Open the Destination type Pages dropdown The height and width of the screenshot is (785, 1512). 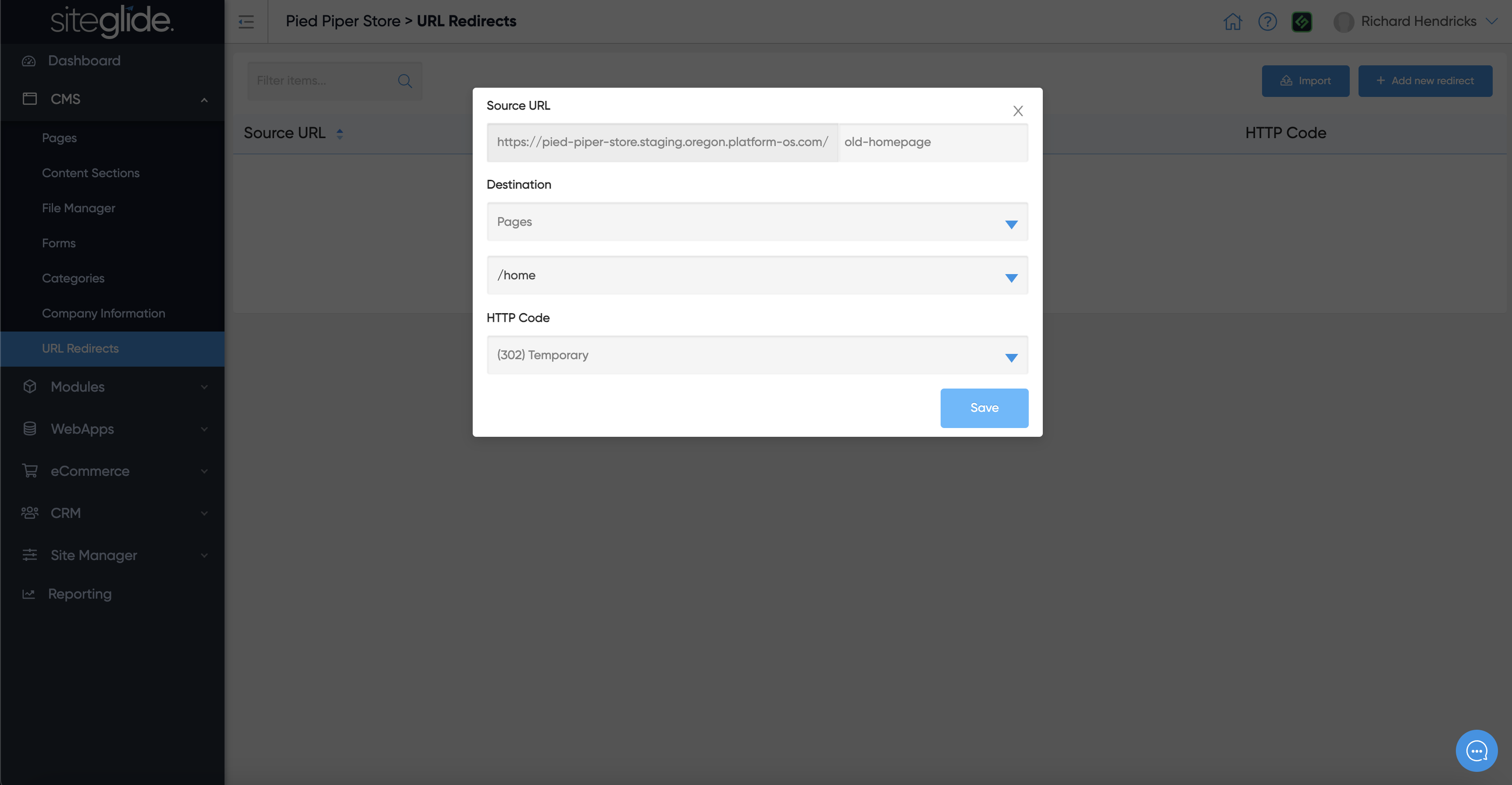[x=756, y=222]
